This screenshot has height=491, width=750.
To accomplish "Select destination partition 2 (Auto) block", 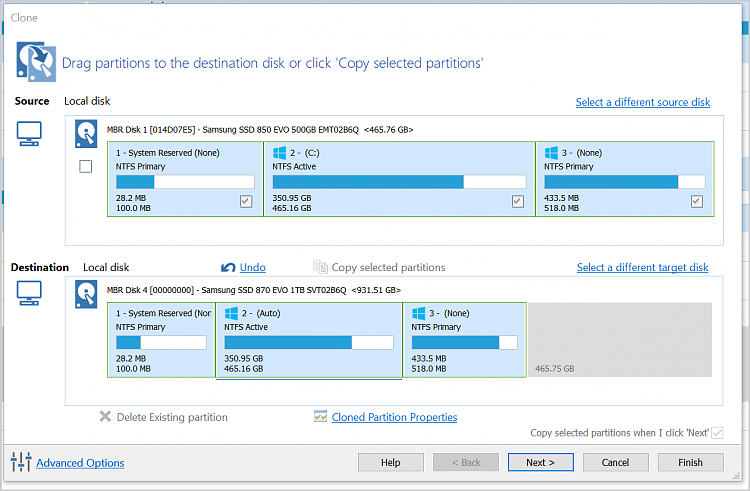I will click(309, 340).
